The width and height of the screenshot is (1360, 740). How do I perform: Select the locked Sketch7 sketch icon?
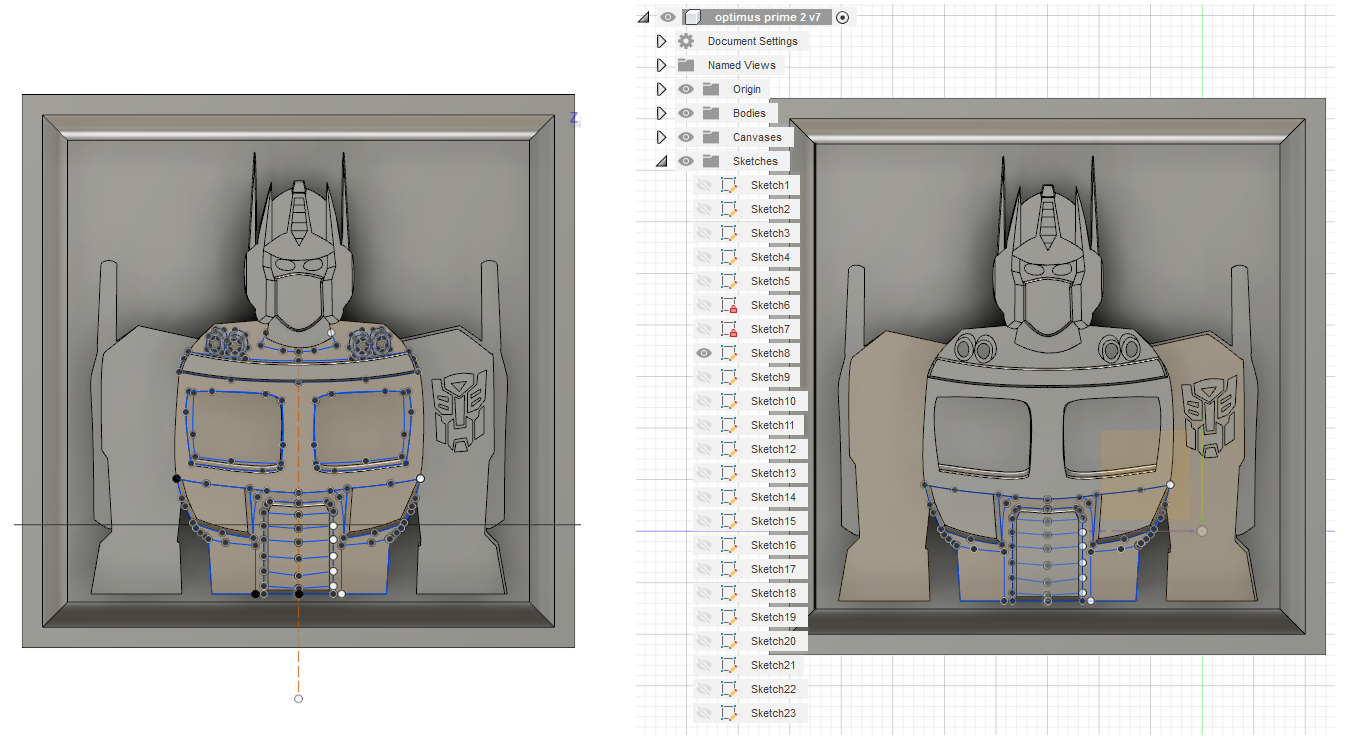tap(729, 329)
